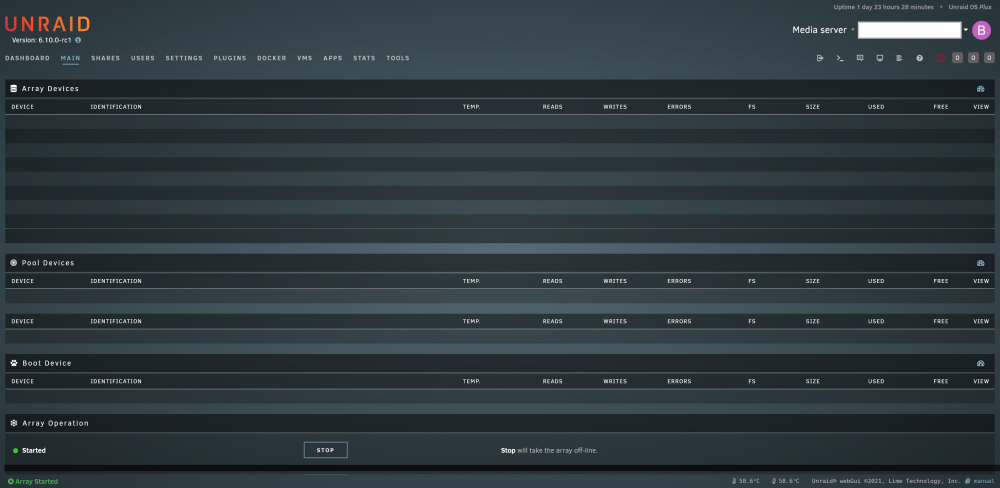Open the VMs page

tap(305, 58)
